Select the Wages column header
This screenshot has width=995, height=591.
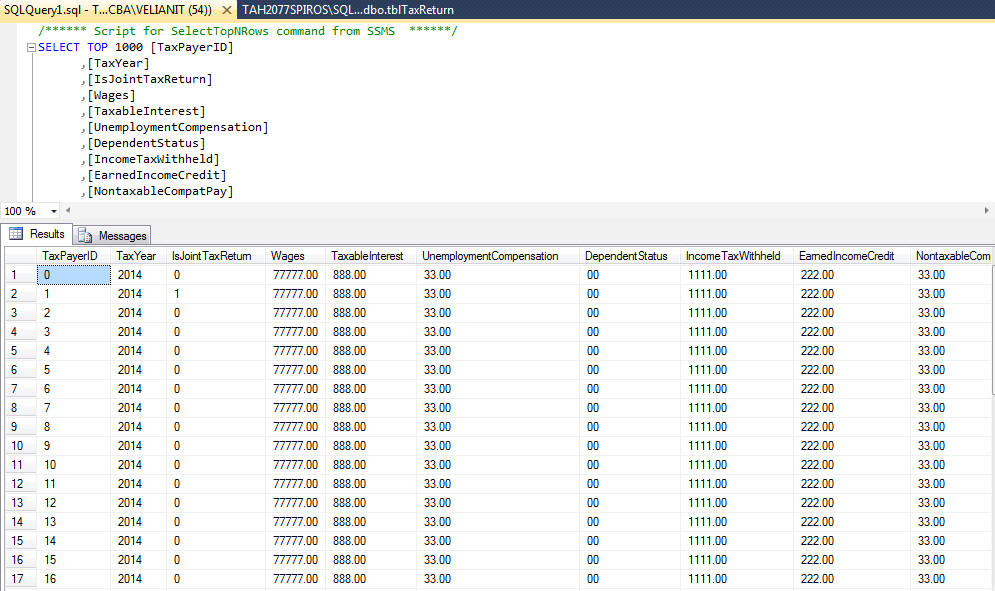(x=295, y=256)
